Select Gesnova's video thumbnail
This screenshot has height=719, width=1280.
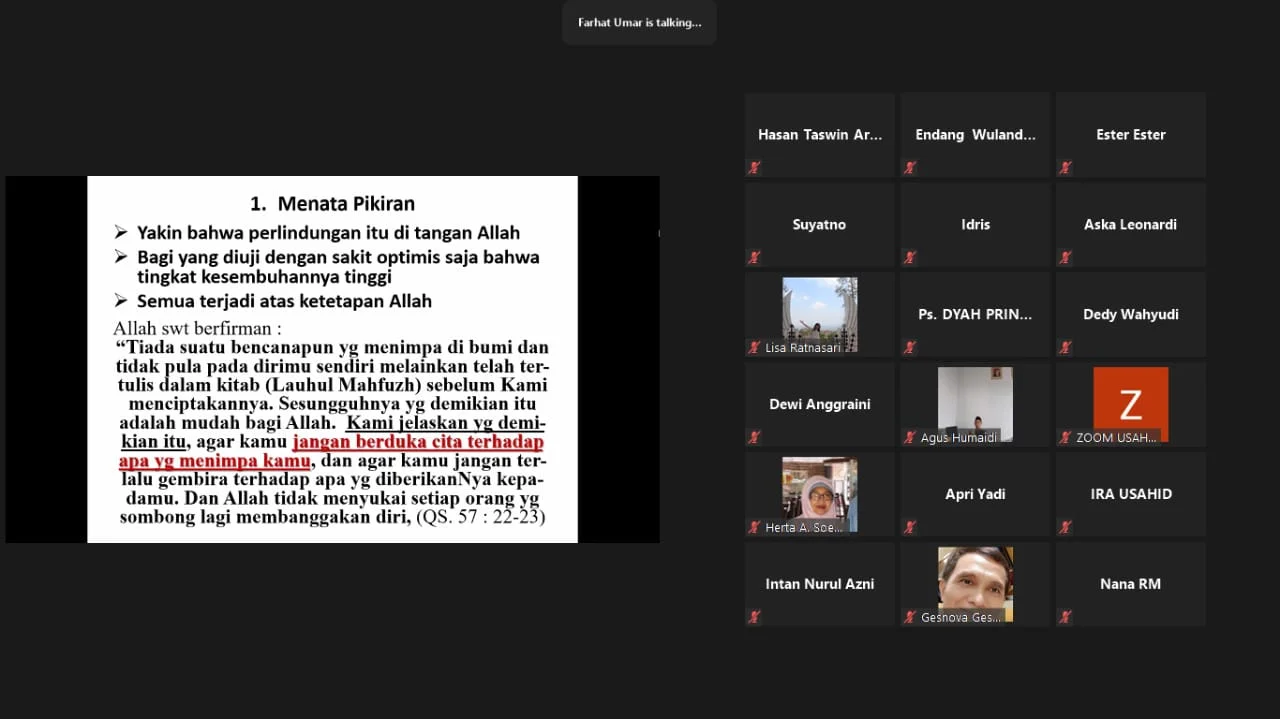(975, 584)
